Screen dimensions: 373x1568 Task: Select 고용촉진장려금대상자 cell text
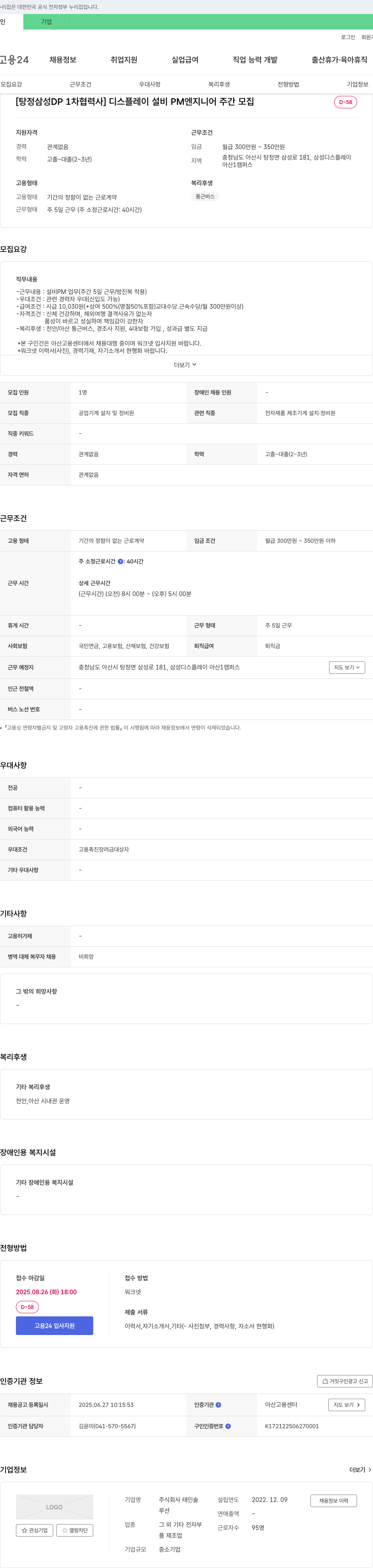tap(104, 849)
